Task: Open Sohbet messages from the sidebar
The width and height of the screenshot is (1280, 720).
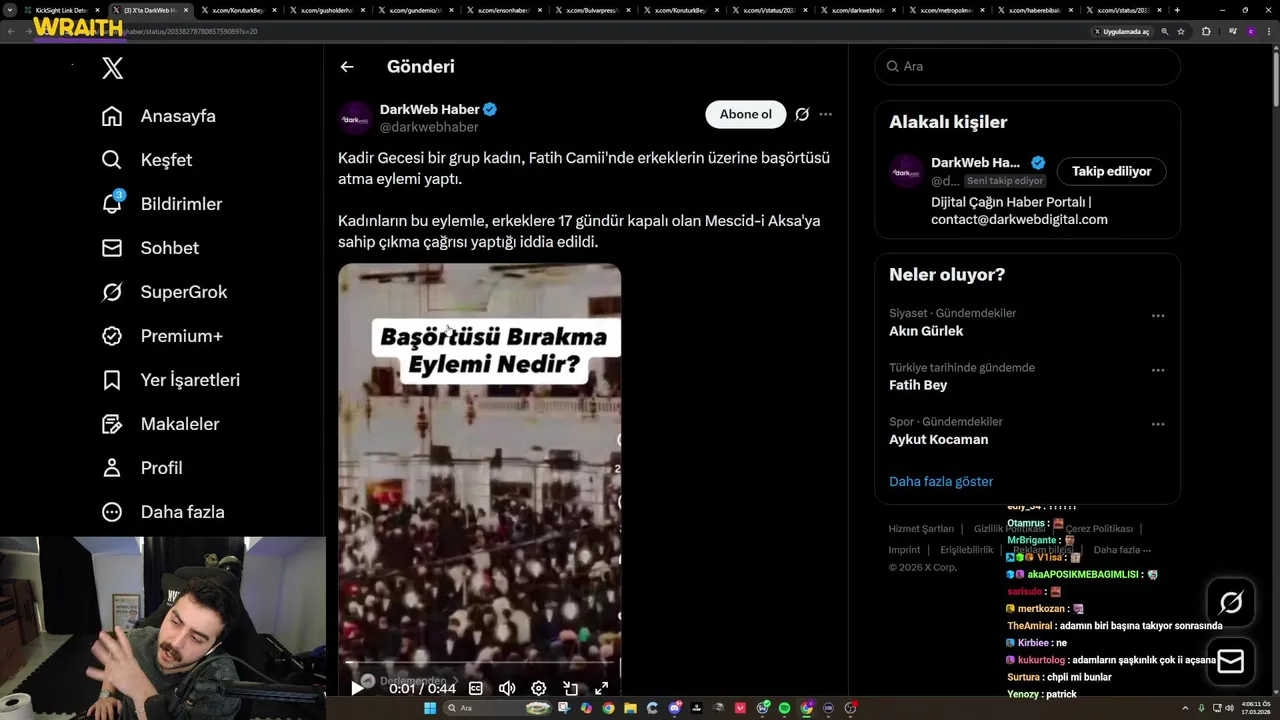Action: coord(150,248)
